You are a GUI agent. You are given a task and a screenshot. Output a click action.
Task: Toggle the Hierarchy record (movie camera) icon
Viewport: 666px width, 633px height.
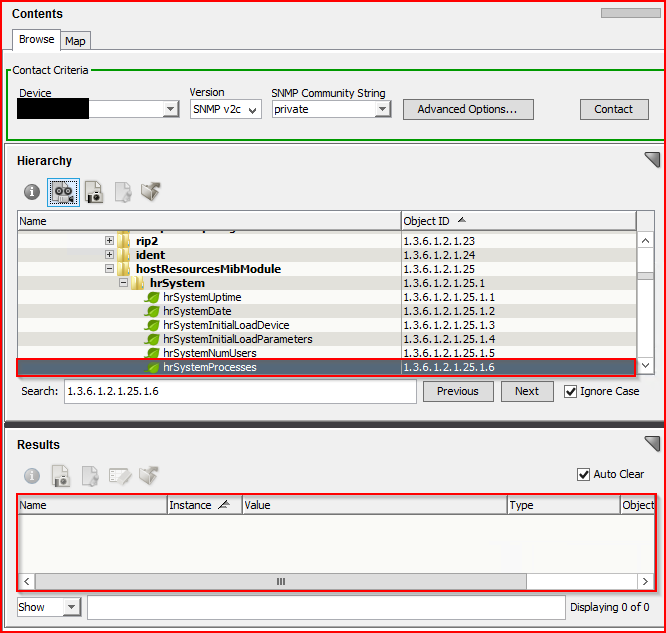(x=63, y=192)
